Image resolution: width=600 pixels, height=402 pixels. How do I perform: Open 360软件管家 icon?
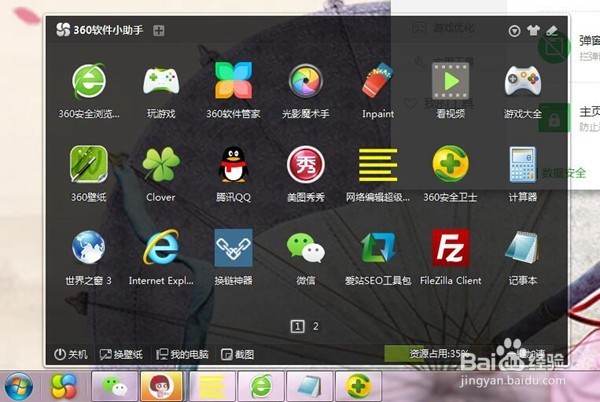(233, 81)
